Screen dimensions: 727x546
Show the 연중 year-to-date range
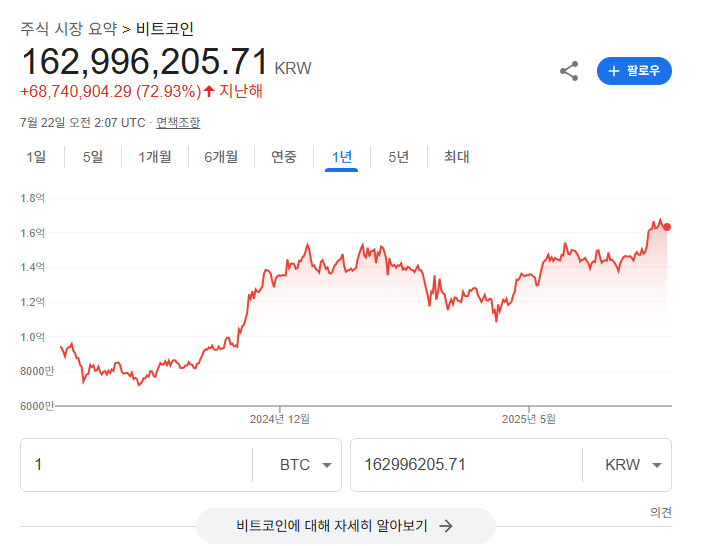[284, 157]
